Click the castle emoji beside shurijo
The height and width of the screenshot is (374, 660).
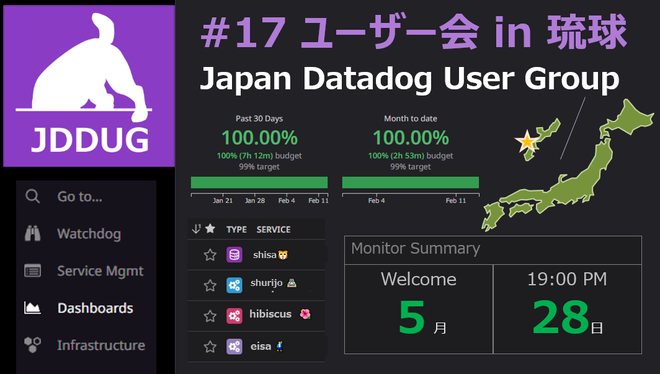(292, 283)
